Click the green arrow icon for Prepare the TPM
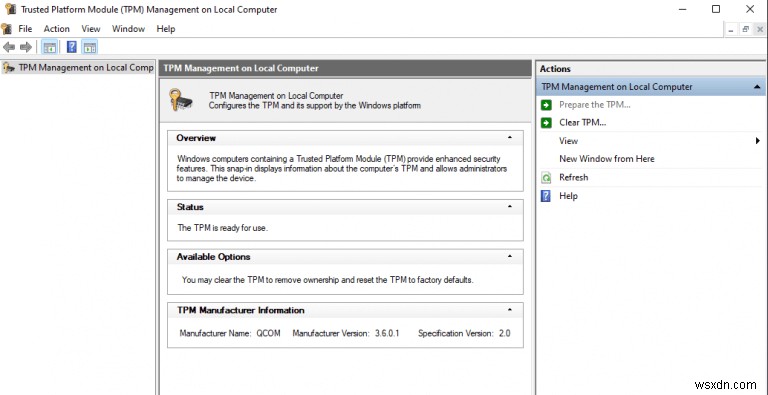Viewport: 768px width, 395px height. click(x=546, y=105)
